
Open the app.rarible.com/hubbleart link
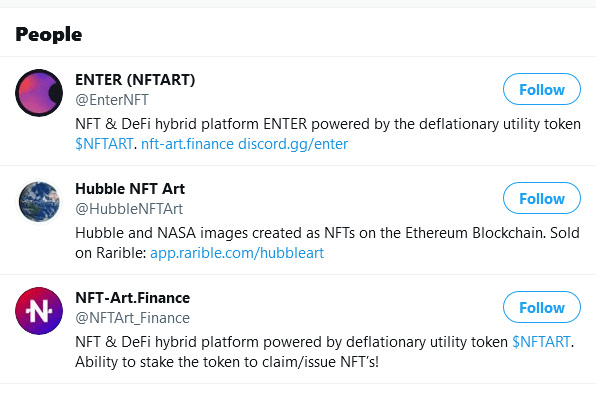coord(237,253)
